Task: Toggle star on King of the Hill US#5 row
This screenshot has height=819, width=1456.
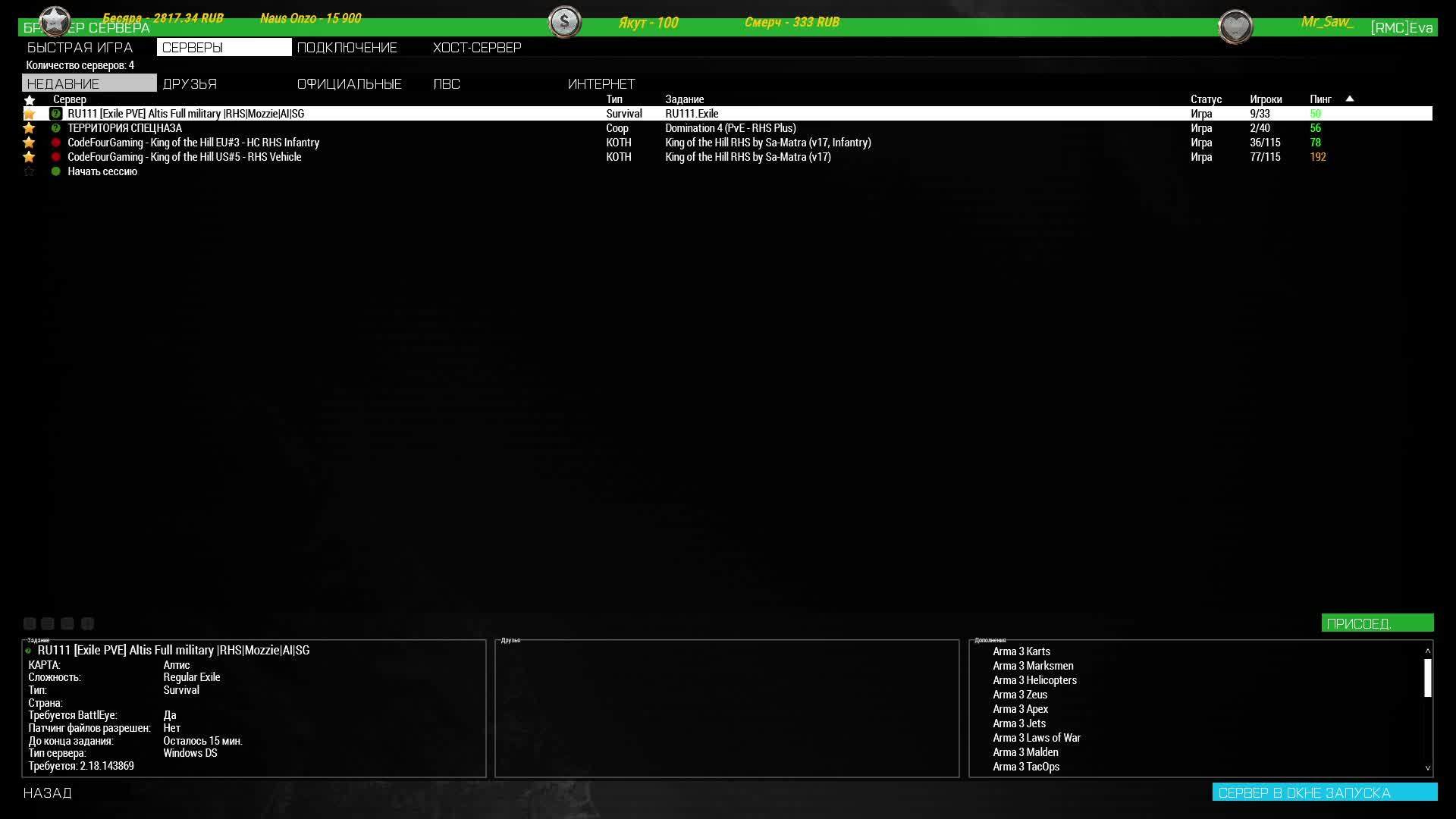Action: (30, 157)
